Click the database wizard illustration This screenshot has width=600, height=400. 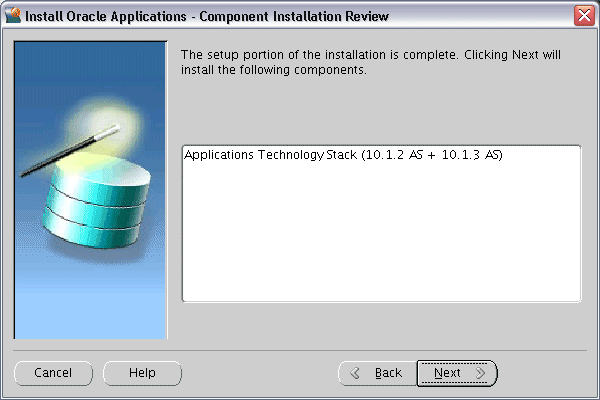click(x=90, y=190)
